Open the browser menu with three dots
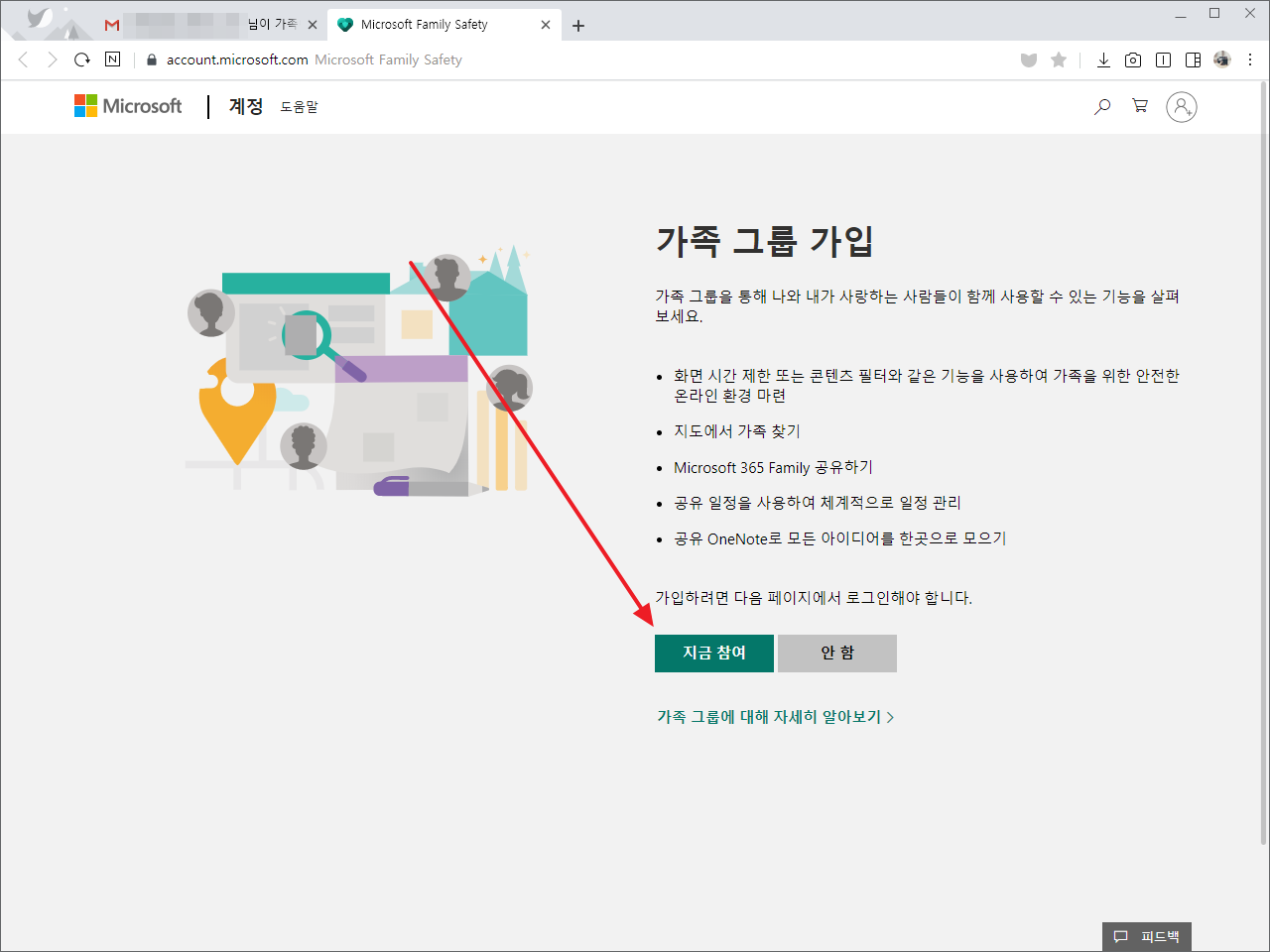This screenshot has height=952, width=1270. click(1250, 59)
